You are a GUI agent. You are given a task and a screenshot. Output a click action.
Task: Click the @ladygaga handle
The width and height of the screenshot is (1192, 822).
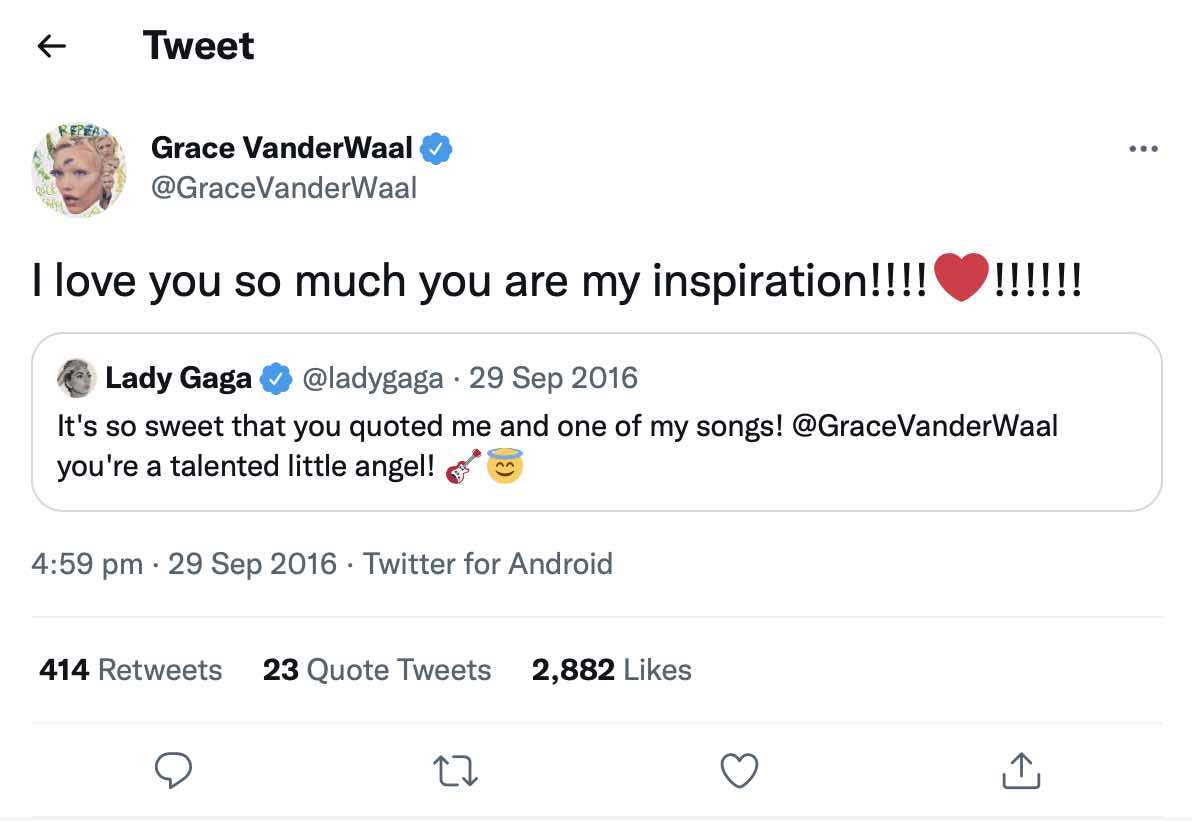click(371, 378)
